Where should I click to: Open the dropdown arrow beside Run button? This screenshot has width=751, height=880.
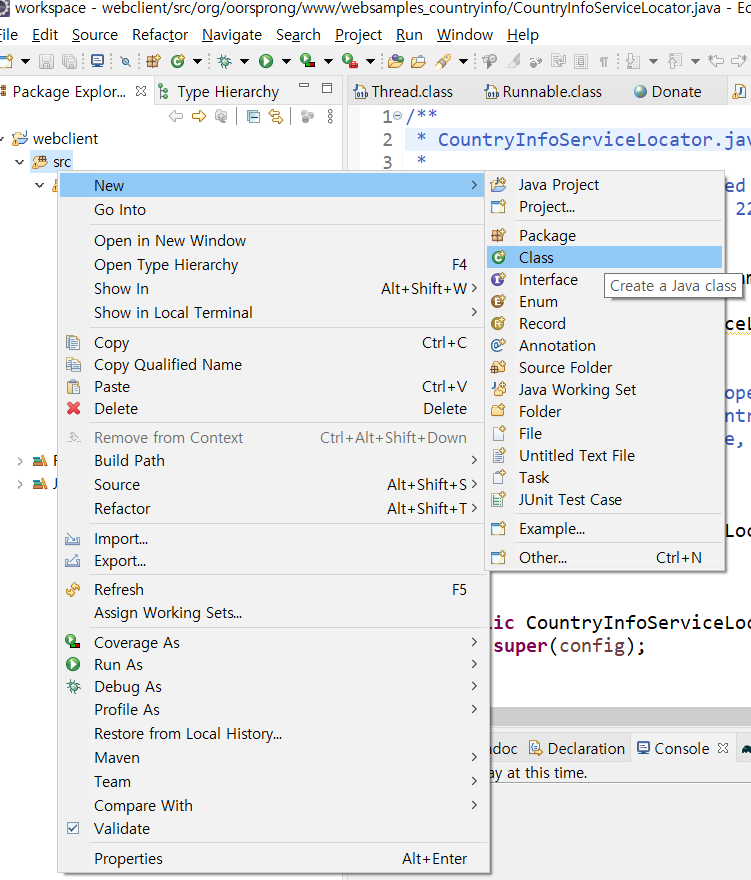pos(284,62)
